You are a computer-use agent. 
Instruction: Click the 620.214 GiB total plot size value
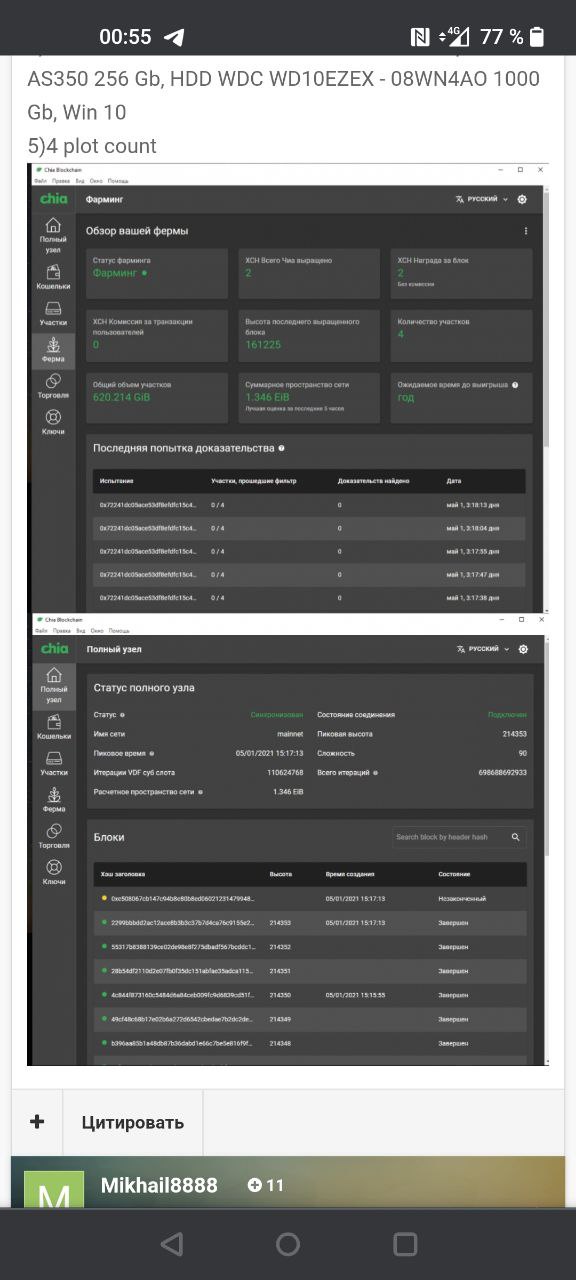[x=120, y=397]
